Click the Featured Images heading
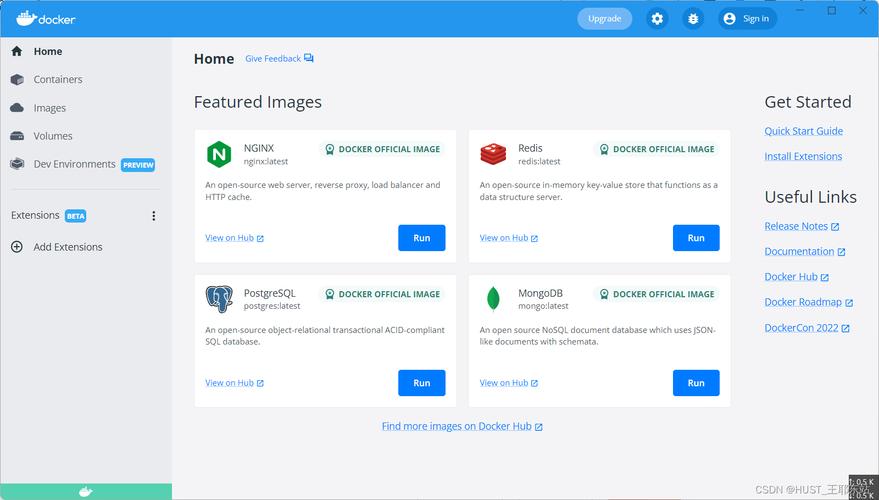This screenshot has height=500, width=879. pyautogui.click(x=258, y=102)
